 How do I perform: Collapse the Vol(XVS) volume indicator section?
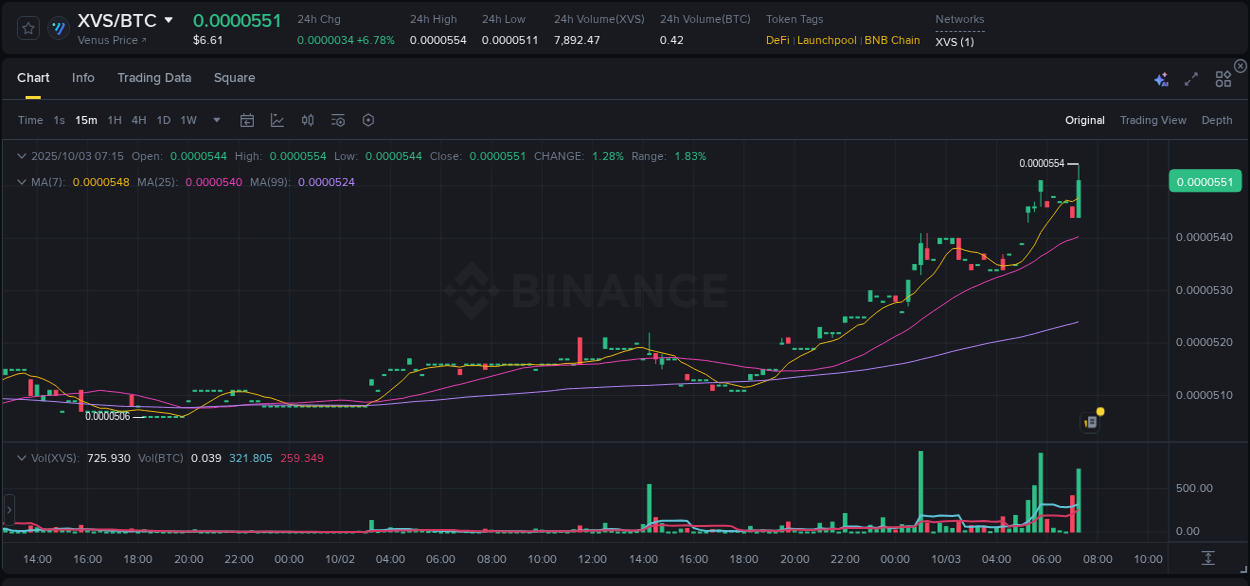[20, 457]
